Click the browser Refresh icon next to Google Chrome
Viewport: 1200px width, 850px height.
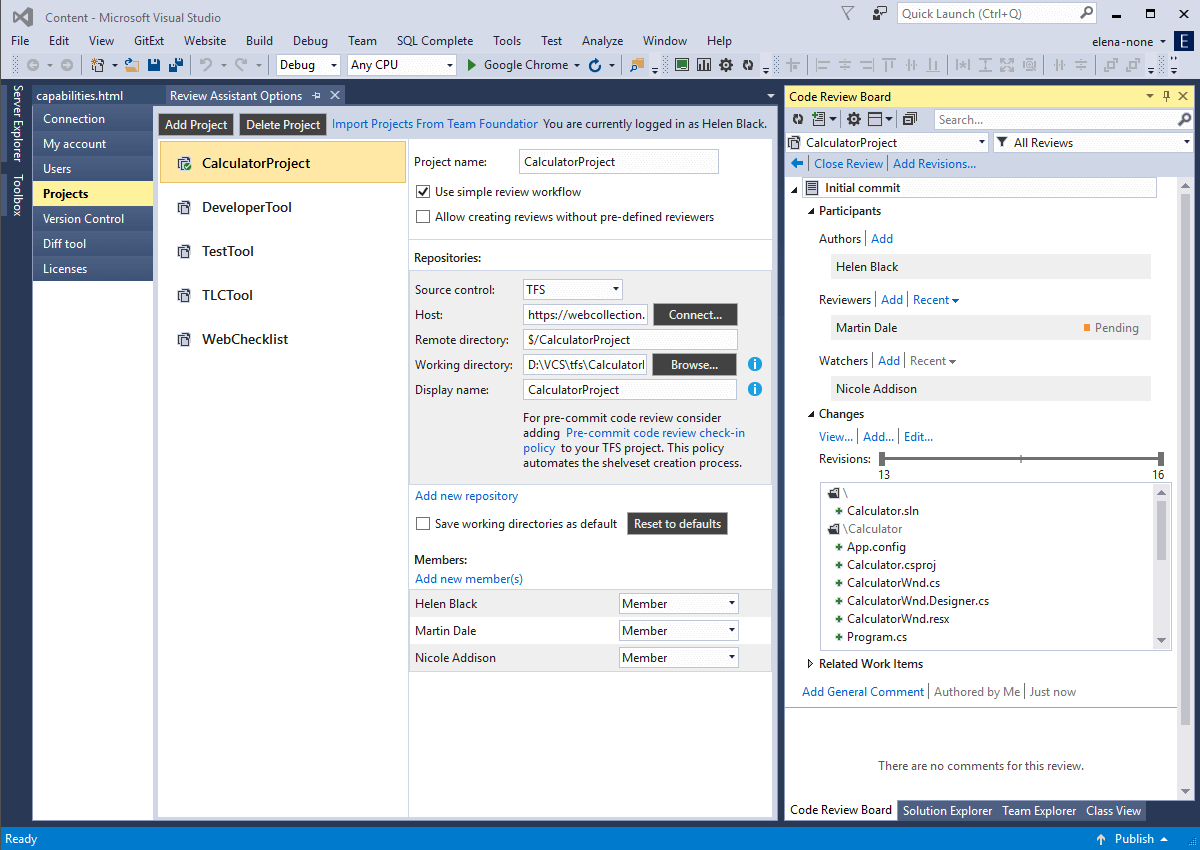(x=595, y=65)
